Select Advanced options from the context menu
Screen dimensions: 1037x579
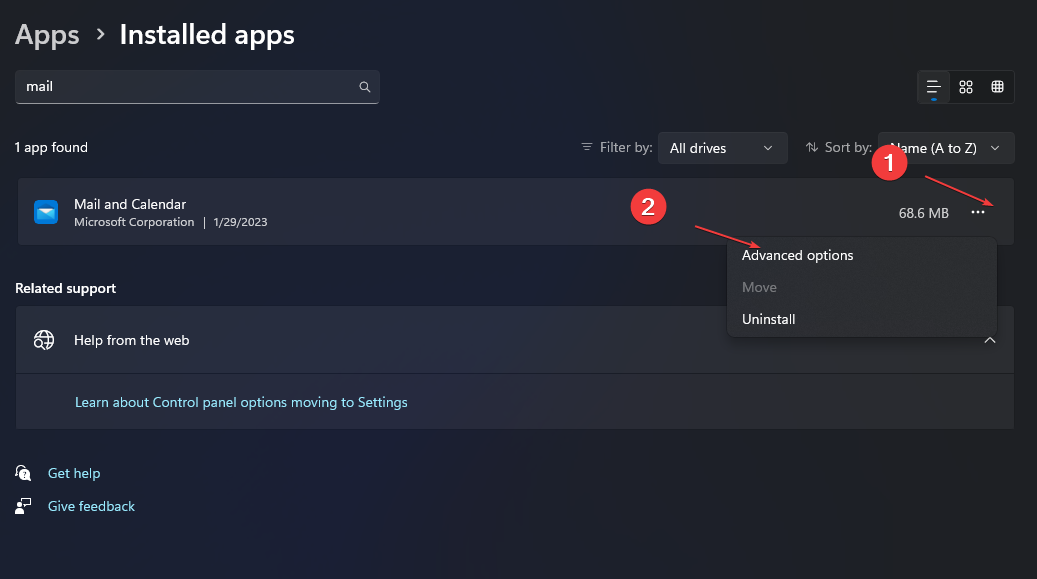798,255
